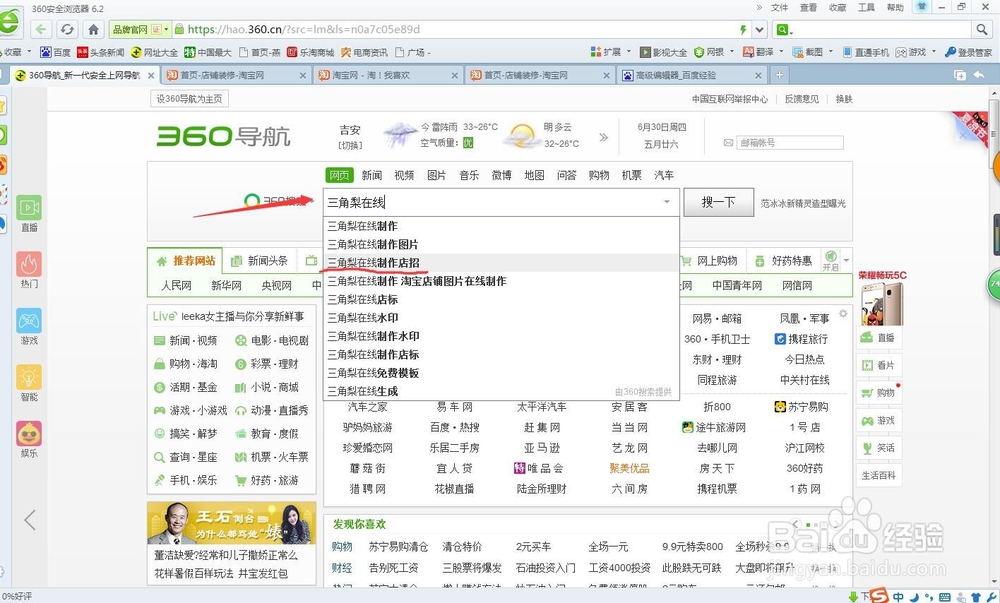Screen dimensions: 1000x603
Task: Open the 查看 menu in title bar
Action: 809,8
